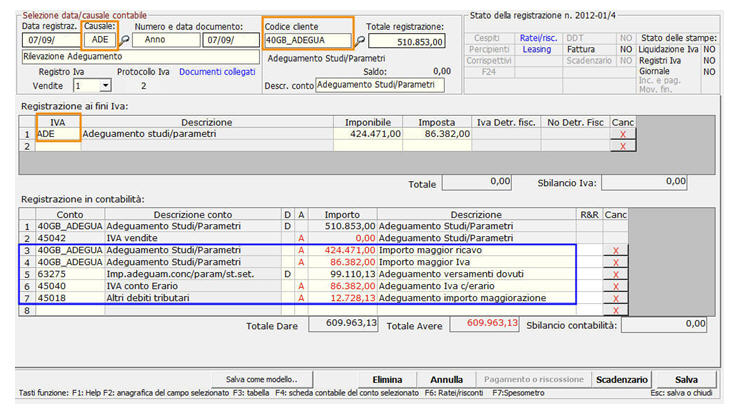Image resolution: width=732 pixels, height=416 pixels.
Task: Click Sbilancio Iva field
Action: (x=644, y=182)
